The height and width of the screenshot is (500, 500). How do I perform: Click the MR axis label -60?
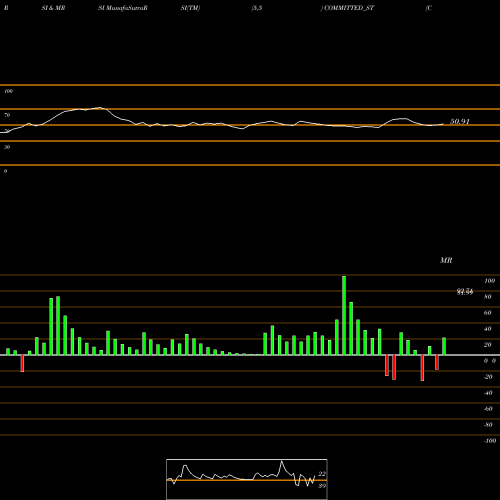click(488, 409)
